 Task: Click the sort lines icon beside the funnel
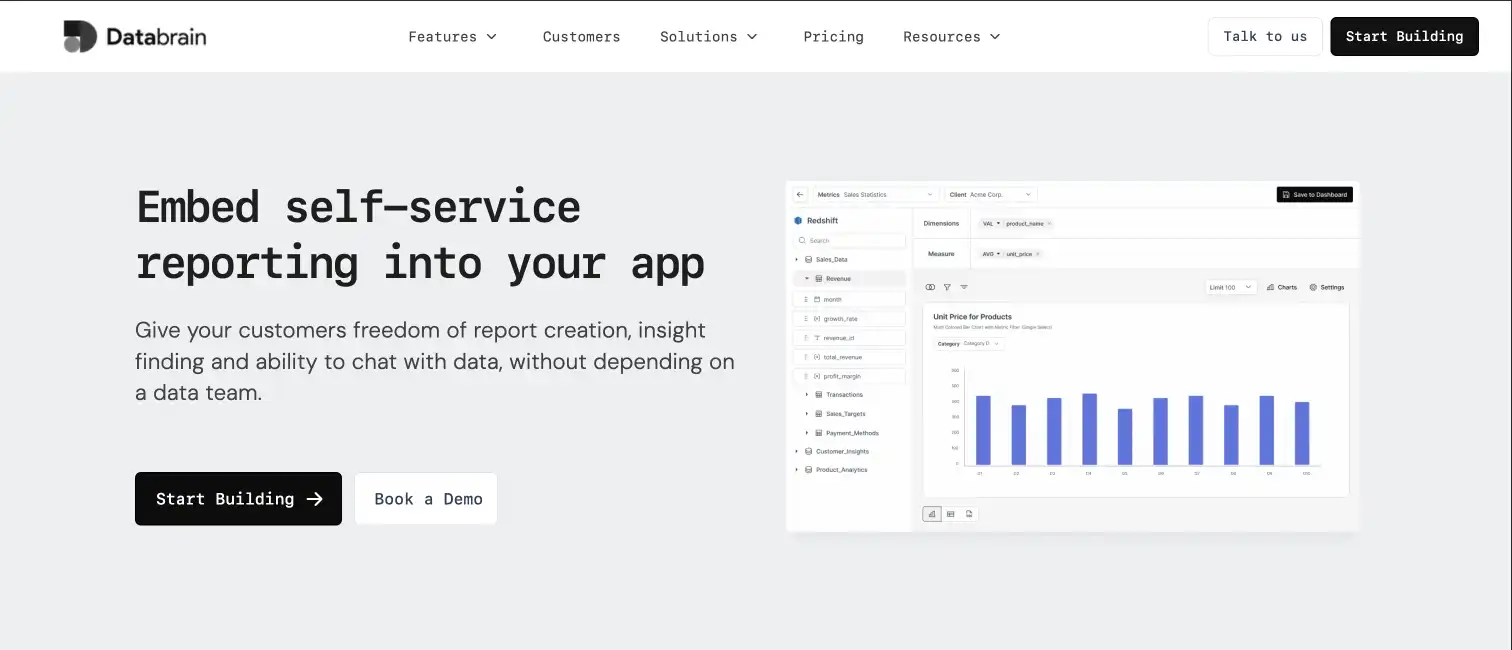964,287
